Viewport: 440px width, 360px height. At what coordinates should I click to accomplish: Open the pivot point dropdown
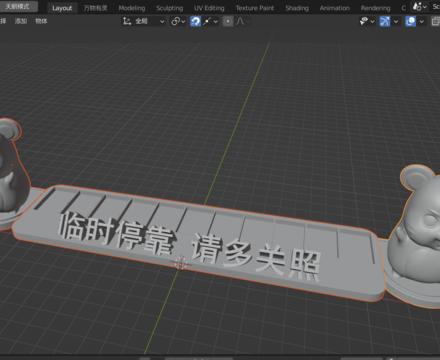click(178, 21)
